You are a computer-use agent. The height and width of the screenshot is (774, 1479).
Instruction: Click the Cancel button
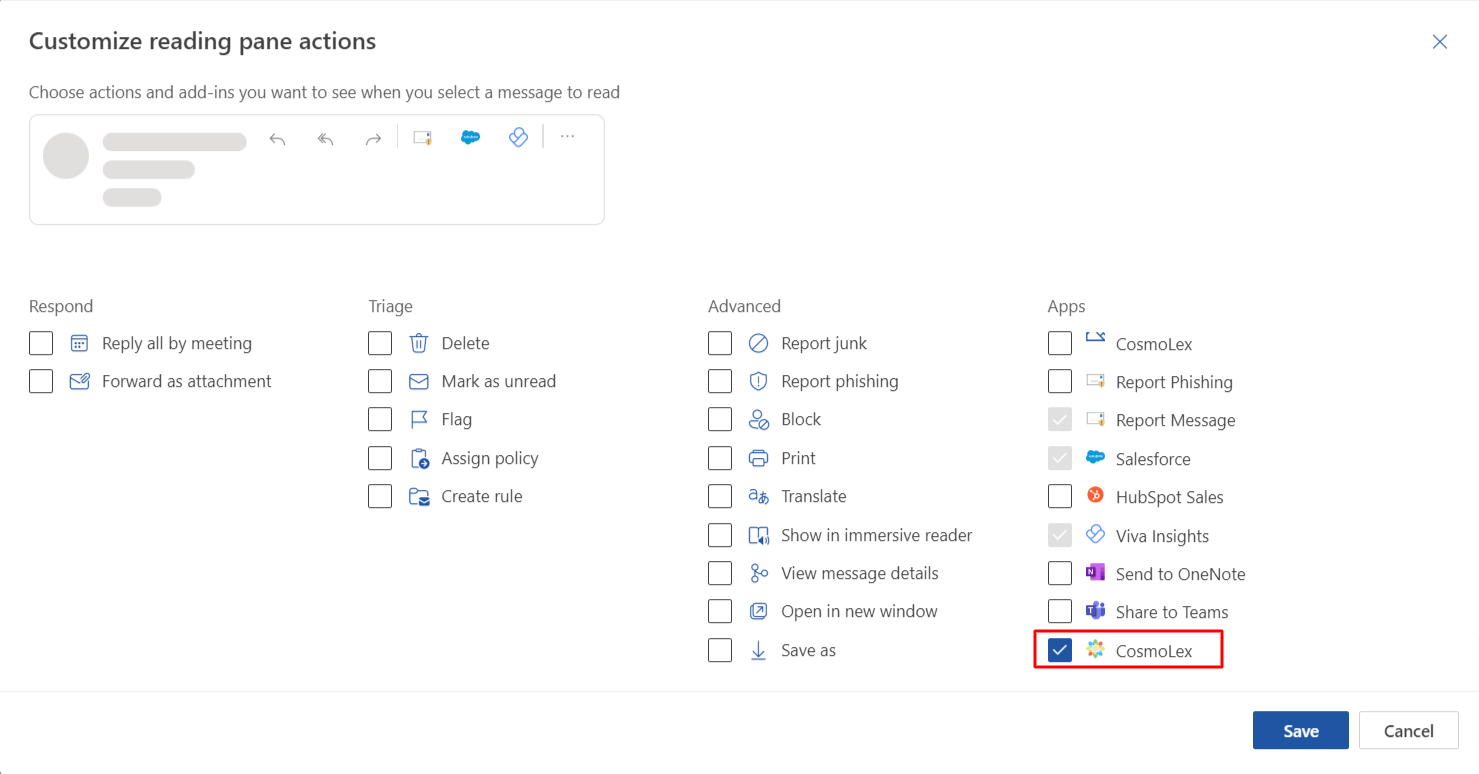tap(1408, 731)
